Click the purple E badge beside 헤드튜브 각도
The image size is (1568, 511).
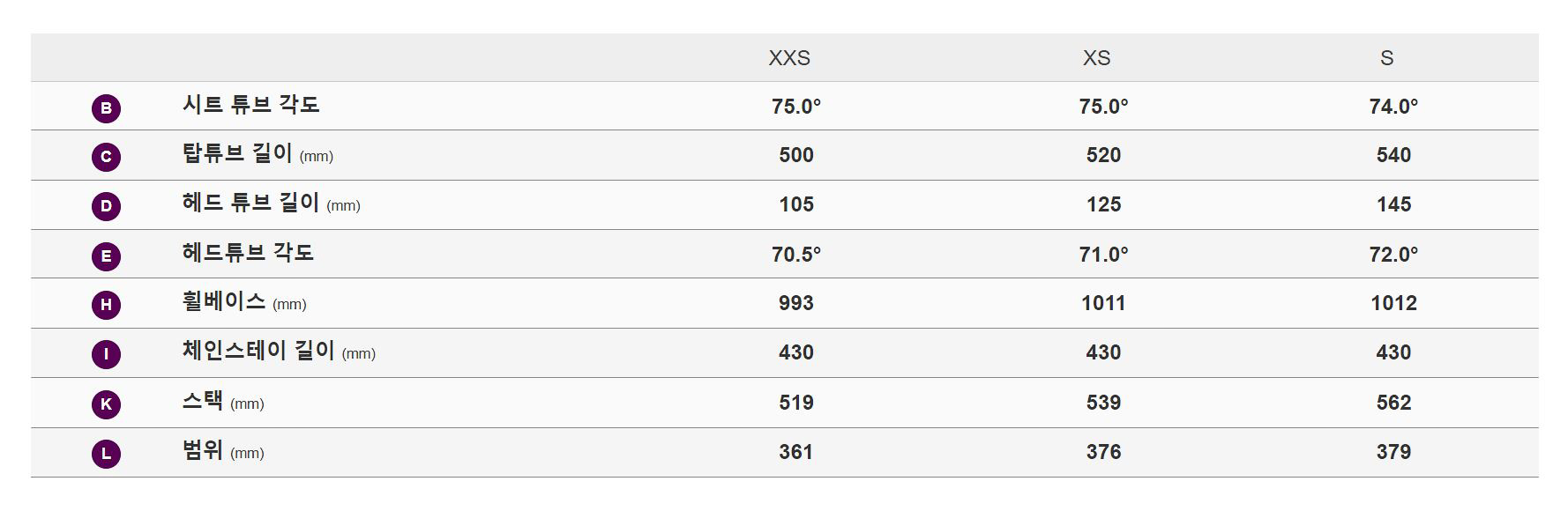click(106, 256)
